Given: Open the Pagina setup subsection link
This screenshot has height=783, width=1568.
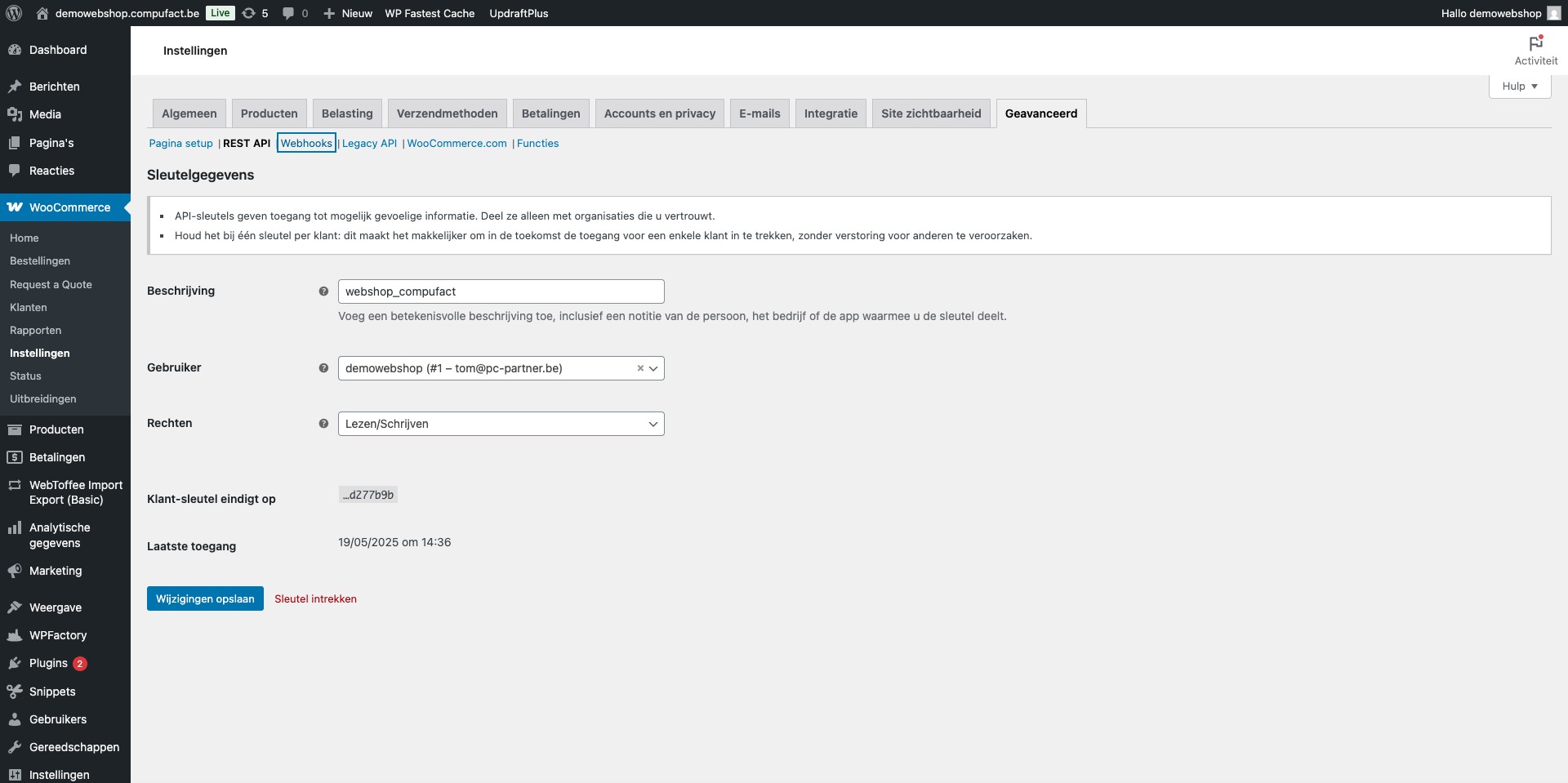Looking at the screenshot, I should point(180,143).
